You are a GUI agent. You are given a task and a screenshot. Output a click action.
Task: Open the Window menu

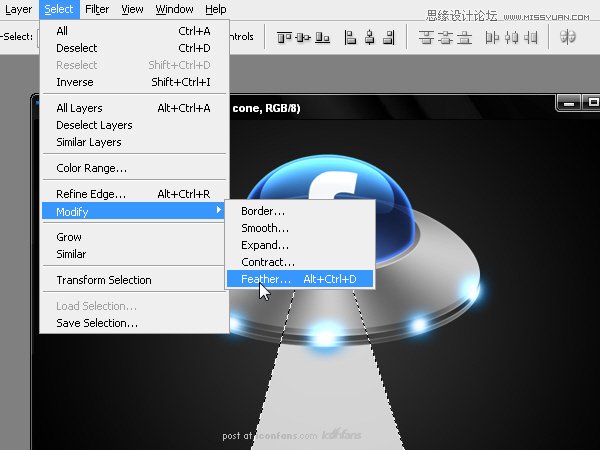[174, 9]
